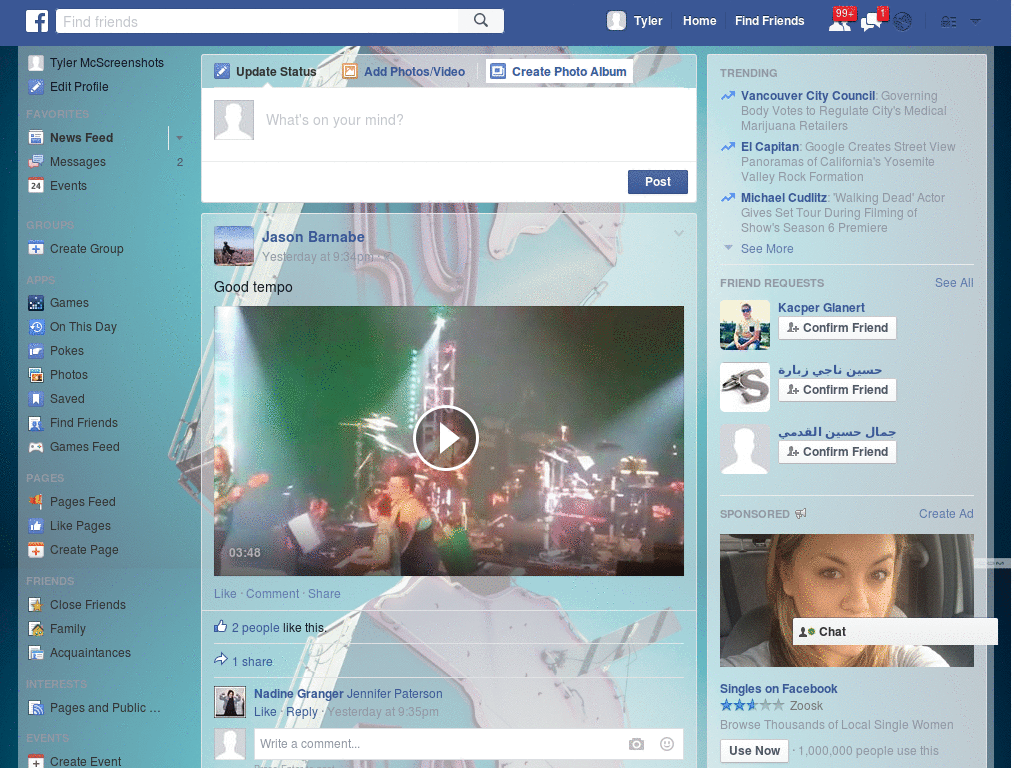This screenshot has width=1024, height=768.
Task: Open Kacper Glanert profile thumbnail
Action: point(744,325)
